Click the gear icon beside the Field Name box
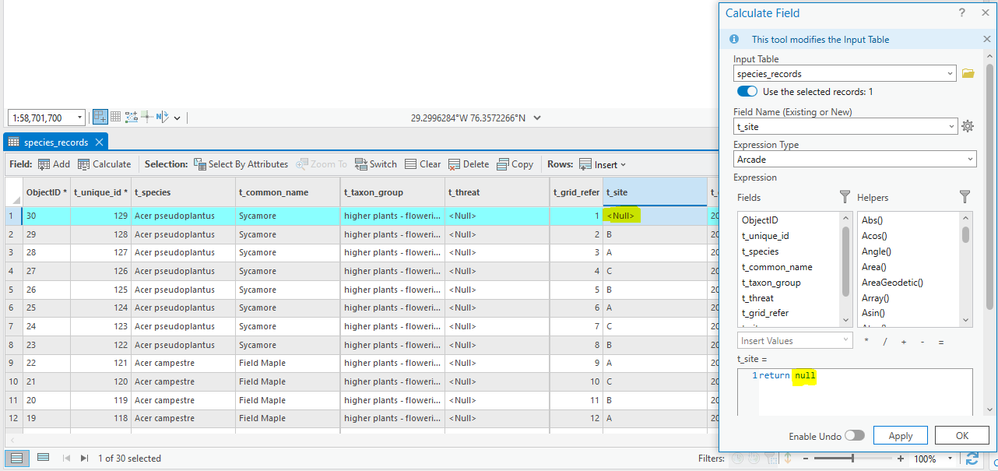998x471 pixels. (x=967, y=126)
